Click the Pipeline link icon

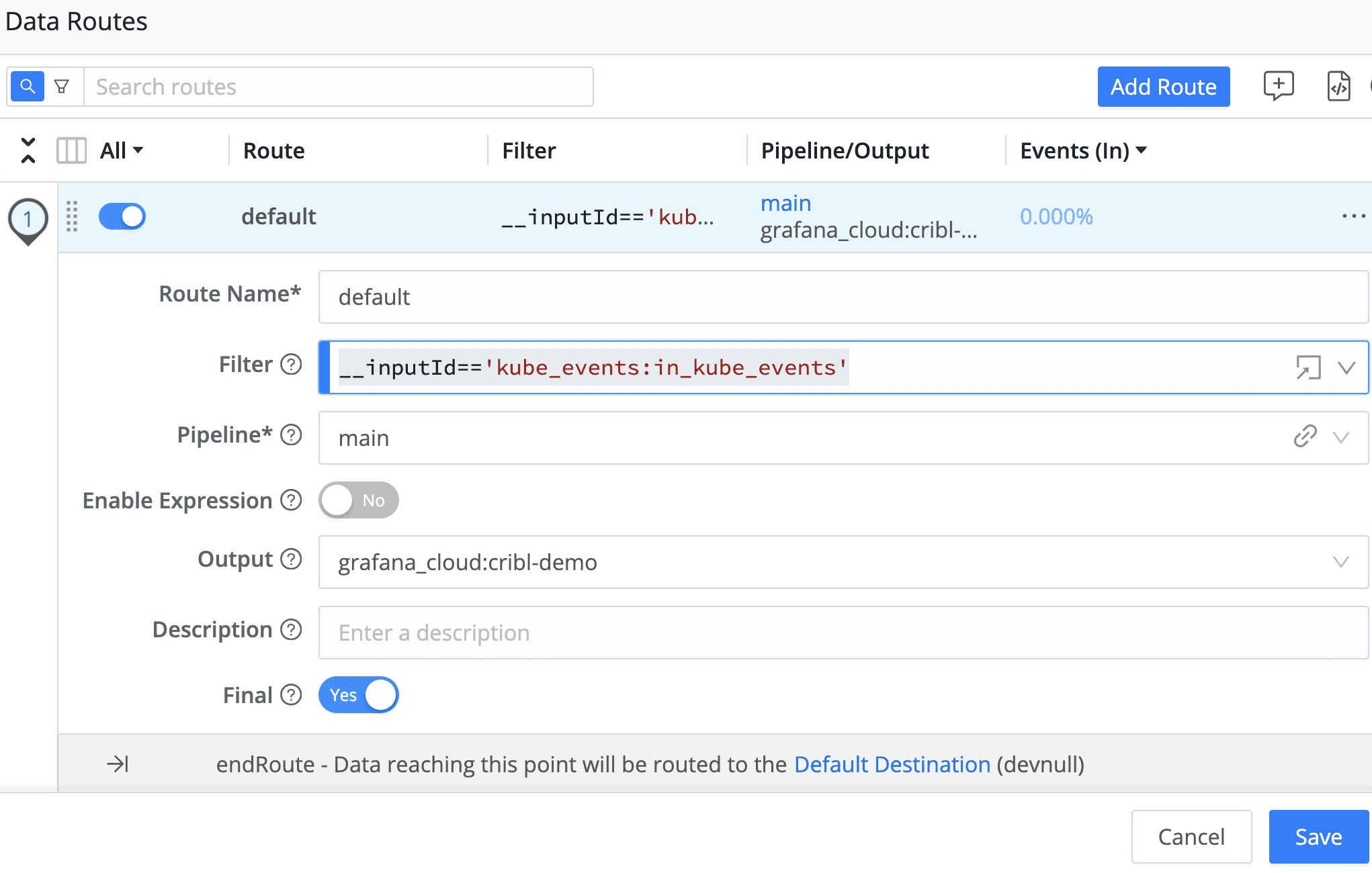point(1305,436)
